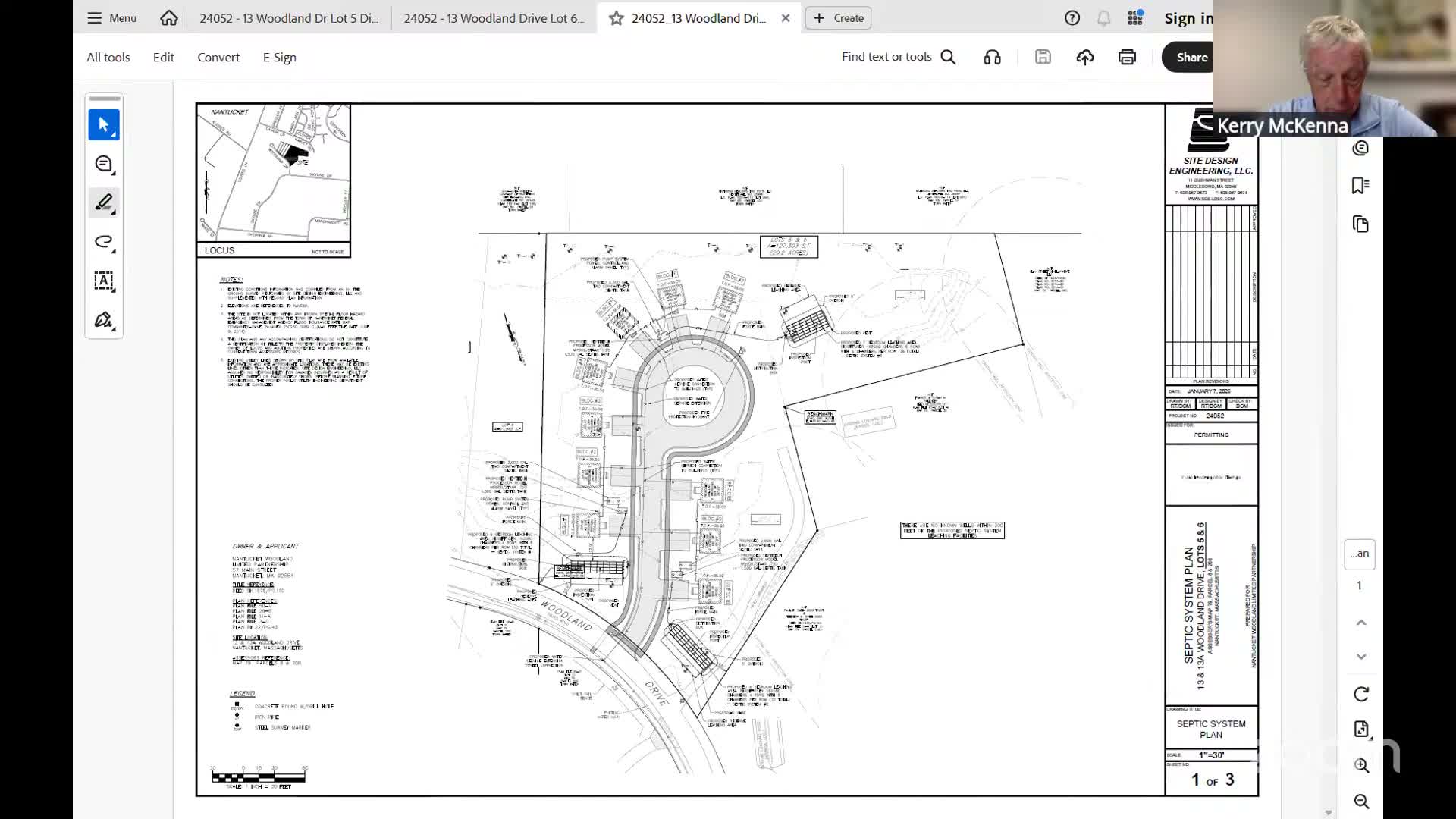
Task: Start Read Aloud with the headphones icon
Action: 992,57
